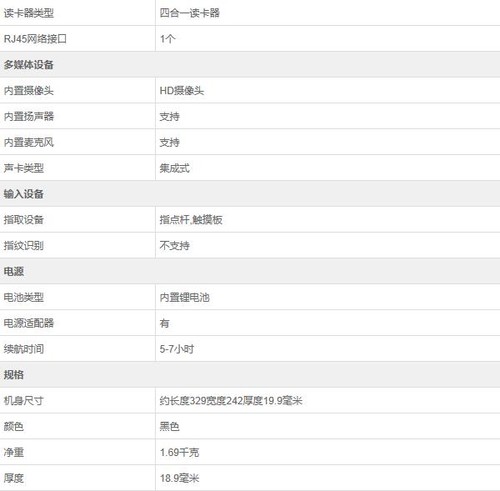500x491 pixels.
Task: Select the 18.9毫米 value
Action: (179, 478)
